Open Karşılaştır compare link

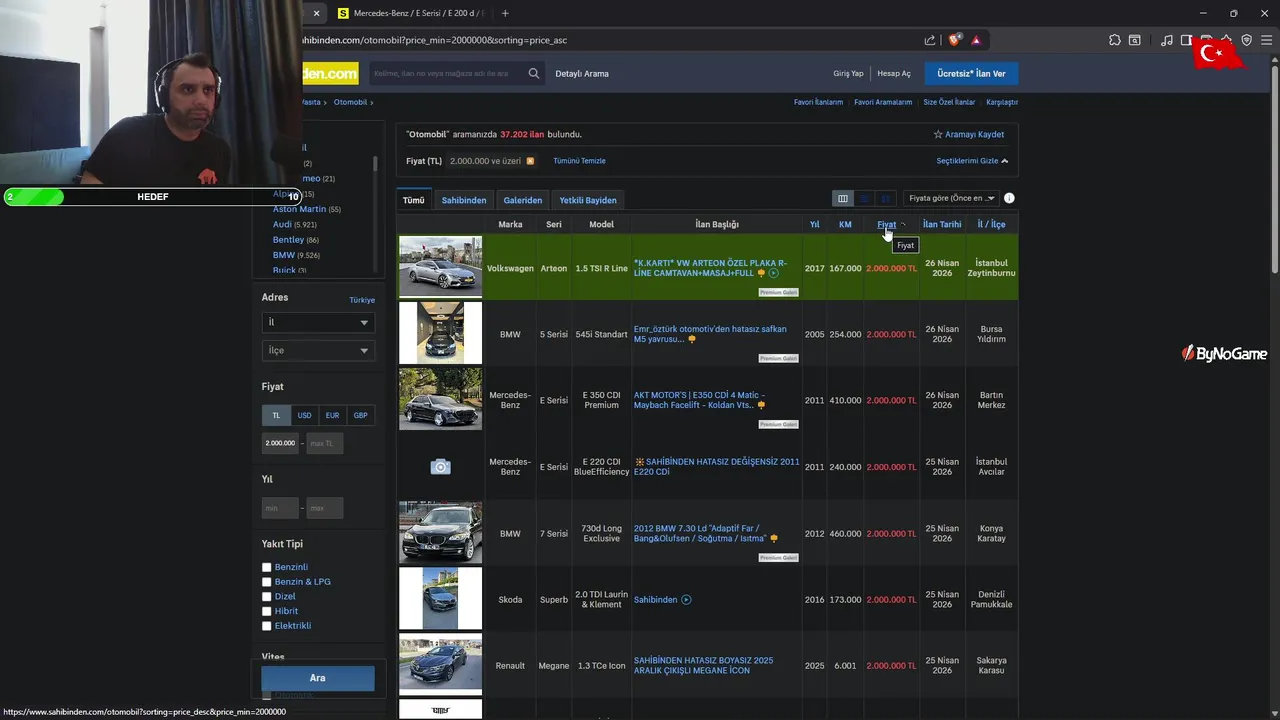click(1002, 102)
